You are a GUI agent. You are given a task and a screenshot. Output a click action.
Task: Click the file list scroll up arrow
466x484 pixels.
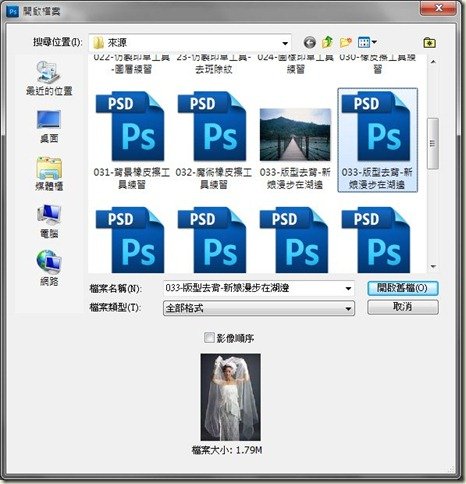point(433,62)
